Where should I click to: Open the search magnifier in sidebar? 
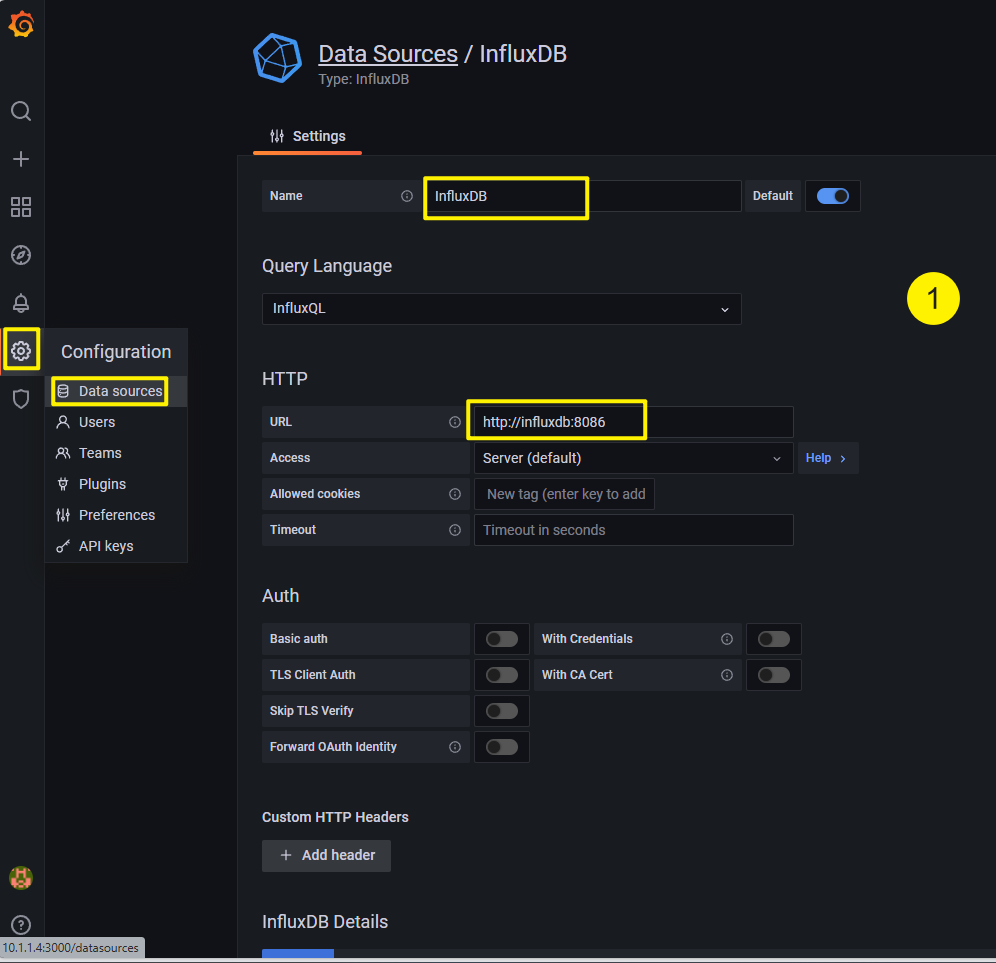click(x=21, y=111)
